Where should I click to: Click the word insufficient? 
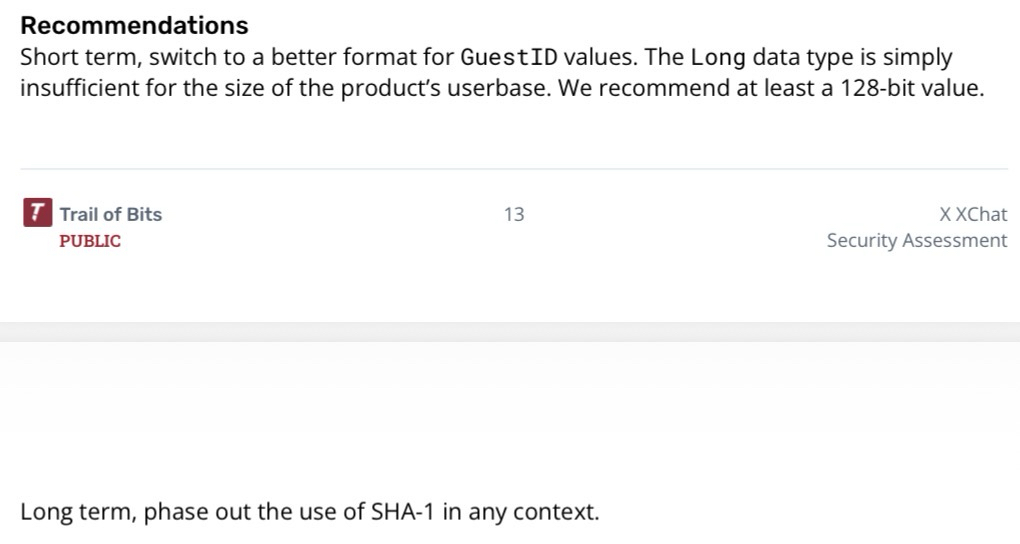(x=82, y=88)
